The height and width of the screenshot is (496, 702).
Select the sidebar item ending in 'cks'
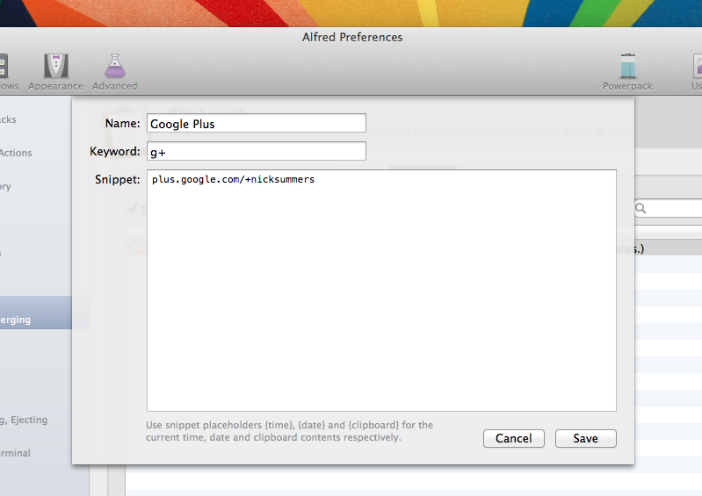tap(8, 120)
